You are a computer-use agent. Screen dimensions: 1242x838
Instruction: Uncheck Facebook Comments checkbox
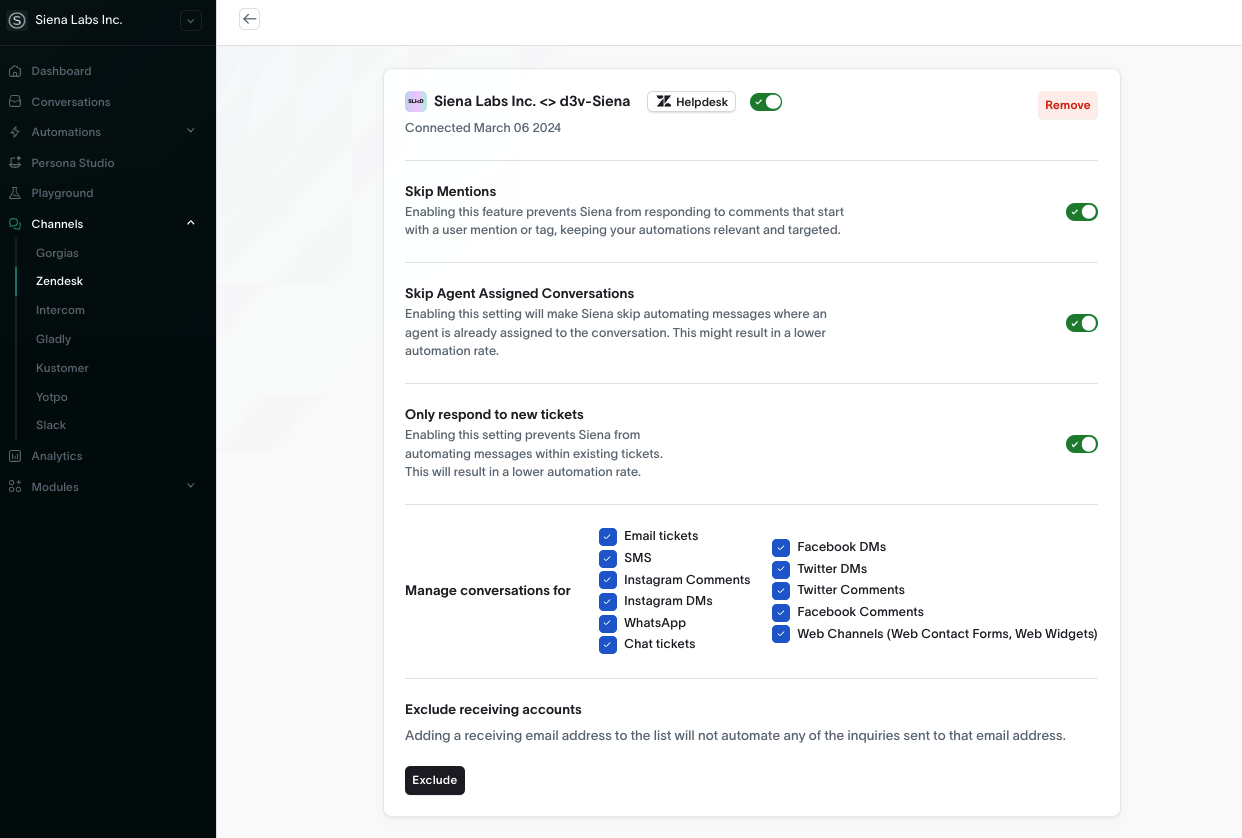pos(781,612)
